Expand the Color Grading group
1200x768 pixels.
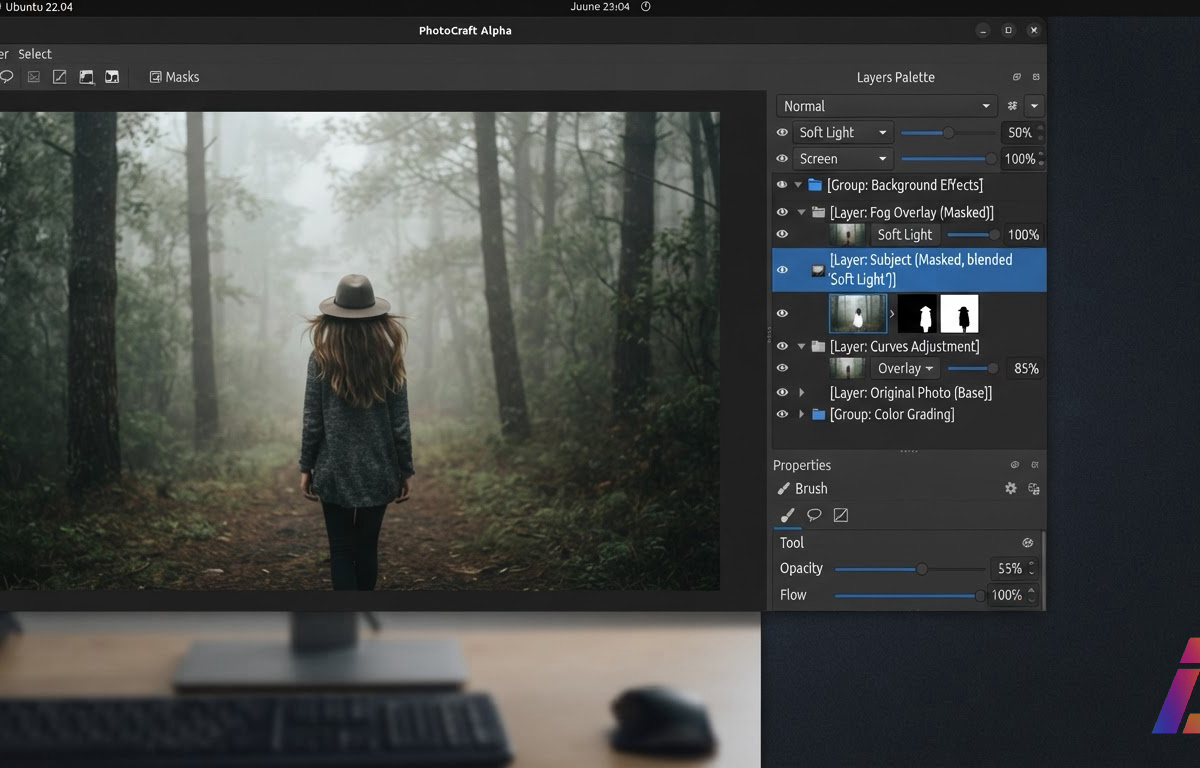(x=801, y=414)
